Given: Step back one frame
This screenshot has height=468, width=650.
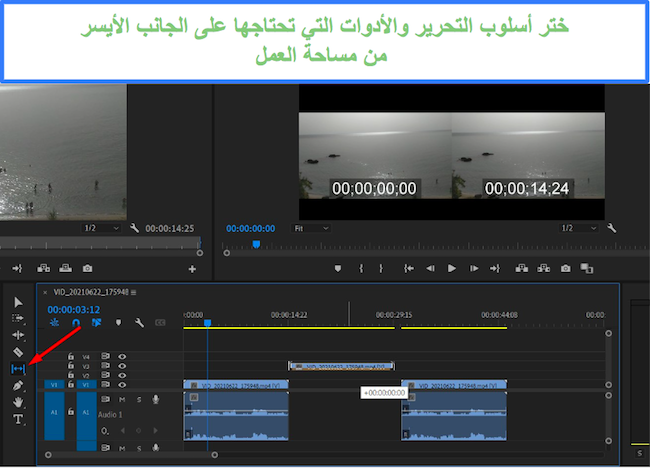Looking at the screenshot, I should (x=430, y=269).
